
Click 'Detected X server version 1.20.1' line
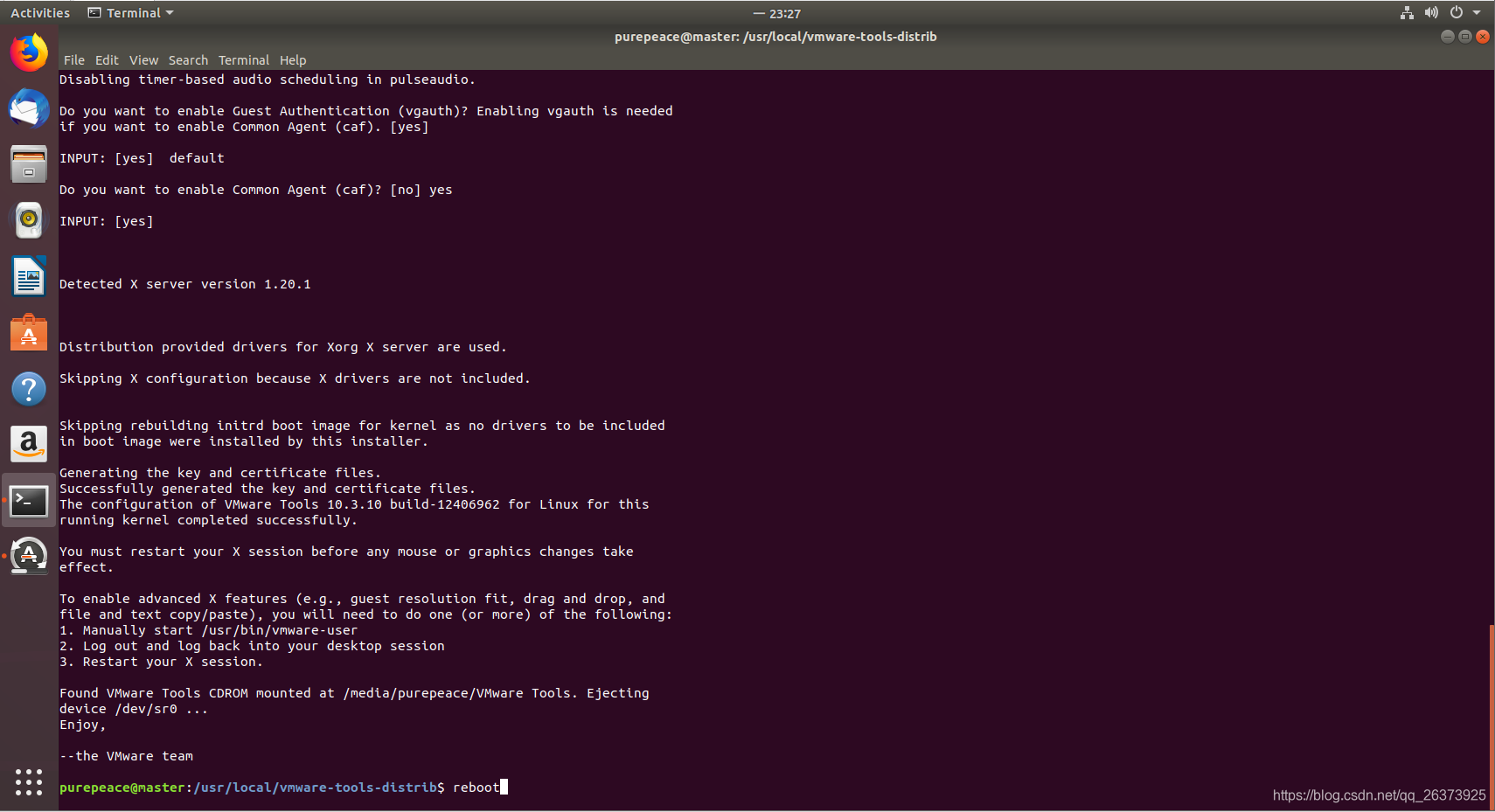(x=185, y=284)
